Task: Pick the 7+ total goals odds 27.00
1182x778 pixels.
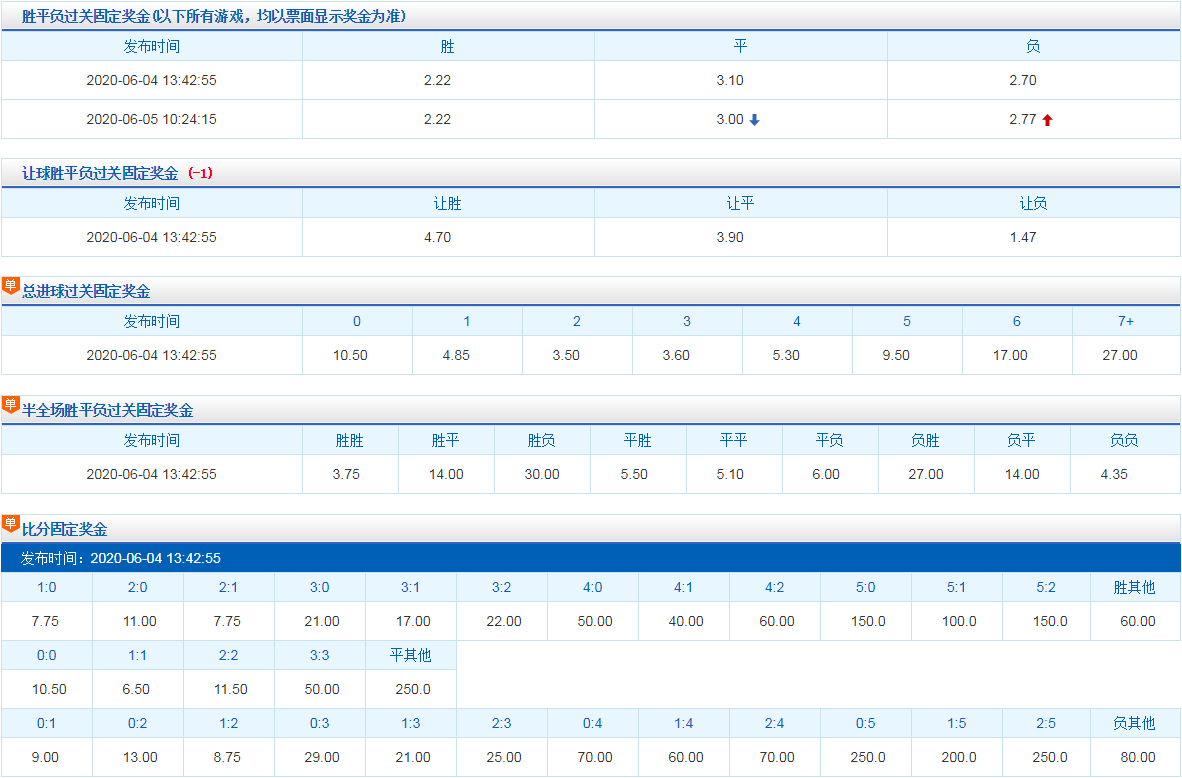Action: 1120,355
